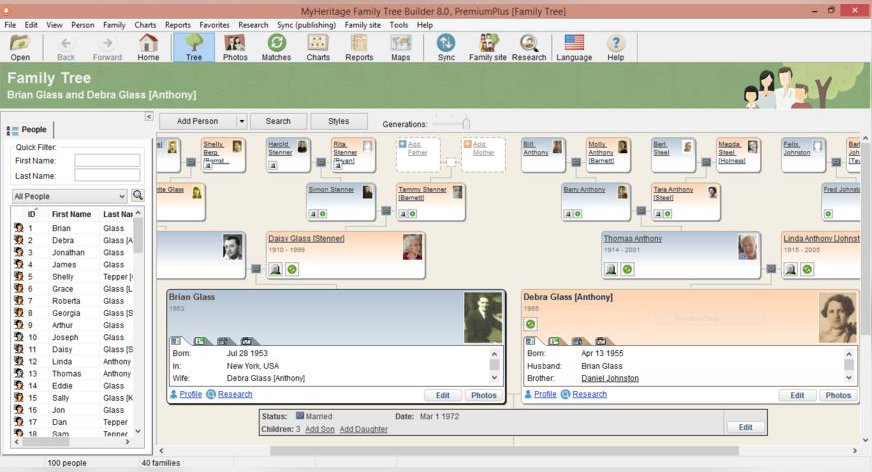Viewport: 872px width, 472px height.
Task: Click Brian Glass portrait photo
Action: [483, 318]
